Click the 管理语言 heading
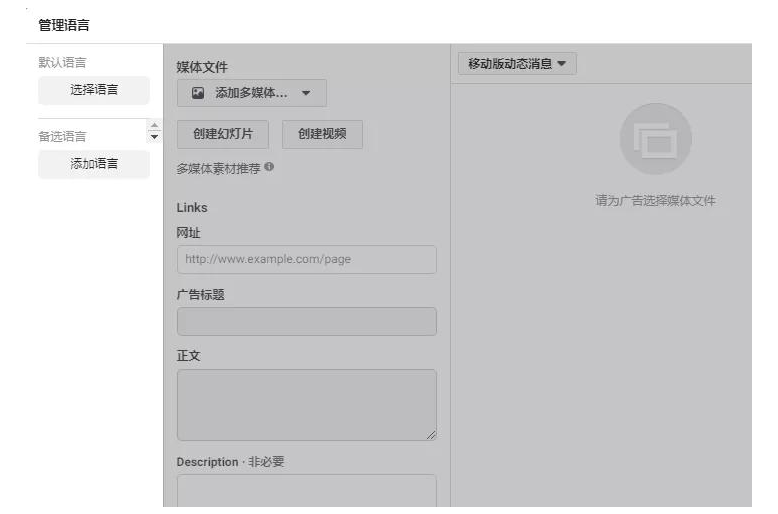Screen dimensions: 778x514 coord(64,25)
